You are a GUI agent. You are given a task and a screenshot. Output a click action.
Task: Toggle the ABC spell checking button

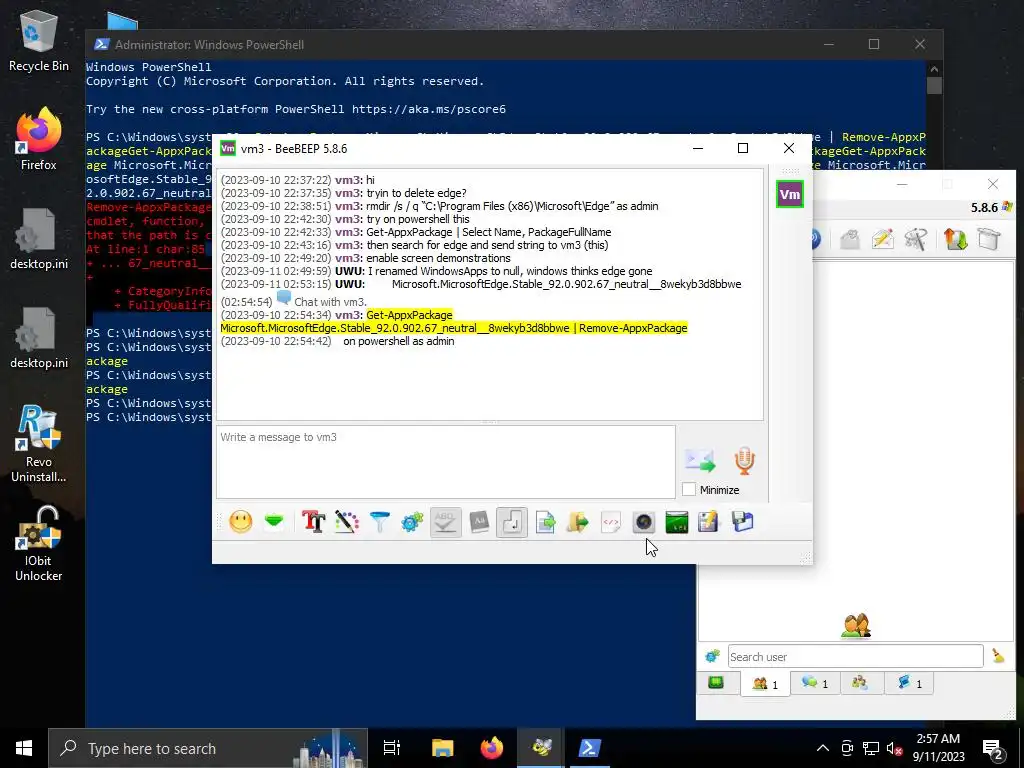point(445,522)
